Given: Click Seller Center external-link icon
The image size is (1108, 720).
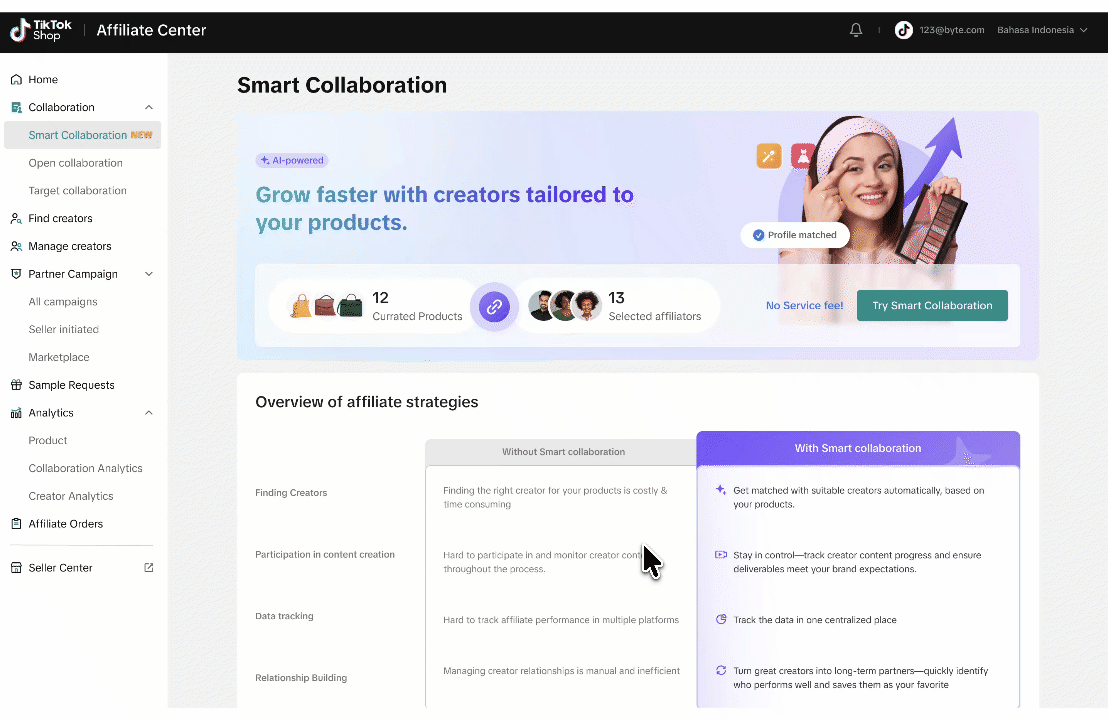Looking at the screenshot, I should (x=148, y=567).
